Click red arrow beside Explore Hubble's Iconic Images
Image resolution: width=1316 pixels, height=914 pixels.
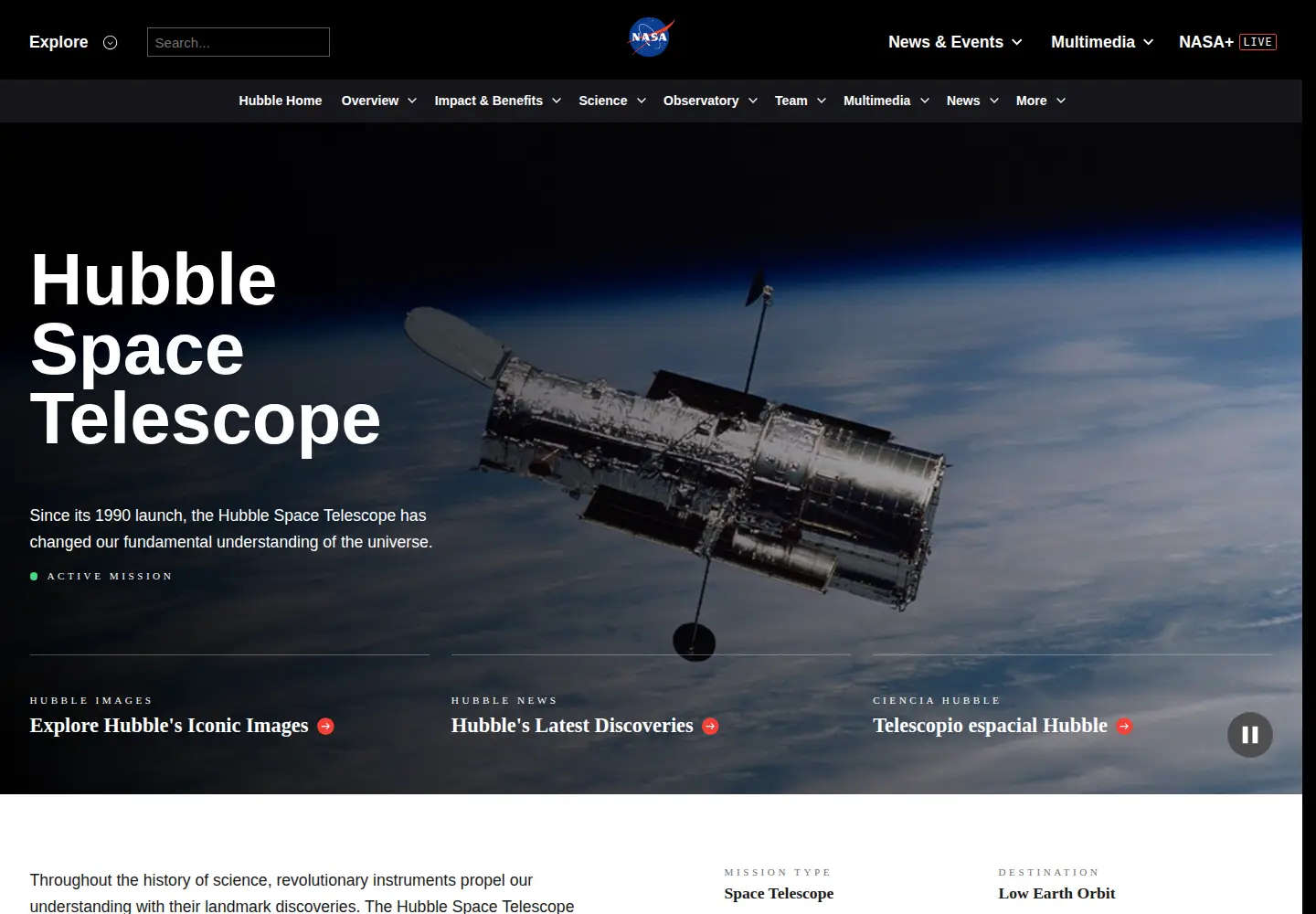325,727
